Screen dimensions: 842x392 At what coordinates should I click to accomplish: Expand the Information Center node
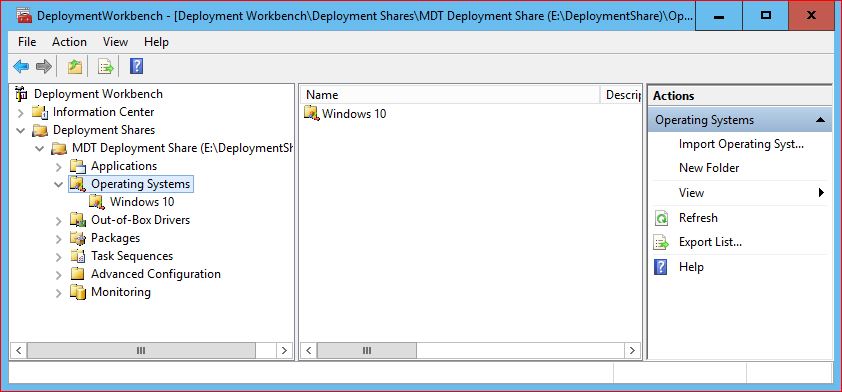tap(20, 113)
